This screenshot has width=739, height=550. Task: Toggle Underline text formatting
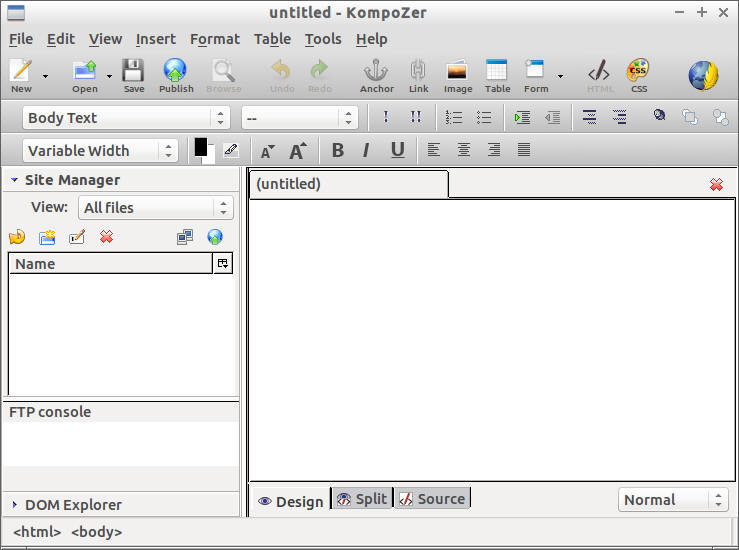397,151
